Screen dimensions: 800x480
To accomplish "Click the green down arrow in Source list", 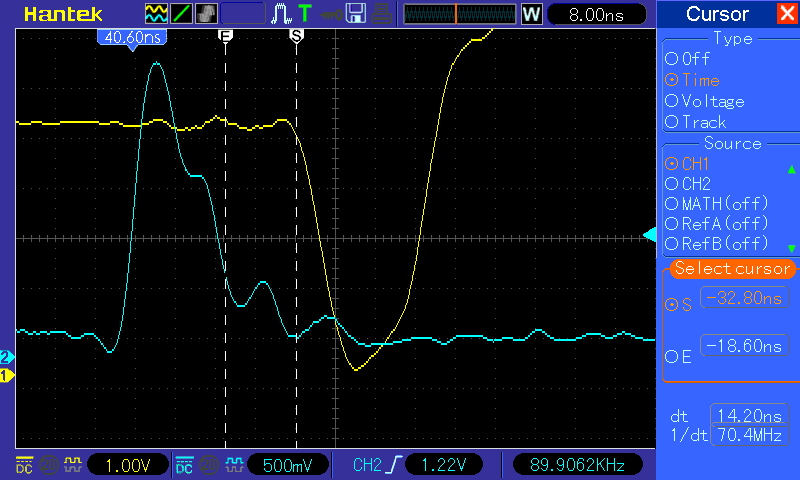I will [791, 248].
